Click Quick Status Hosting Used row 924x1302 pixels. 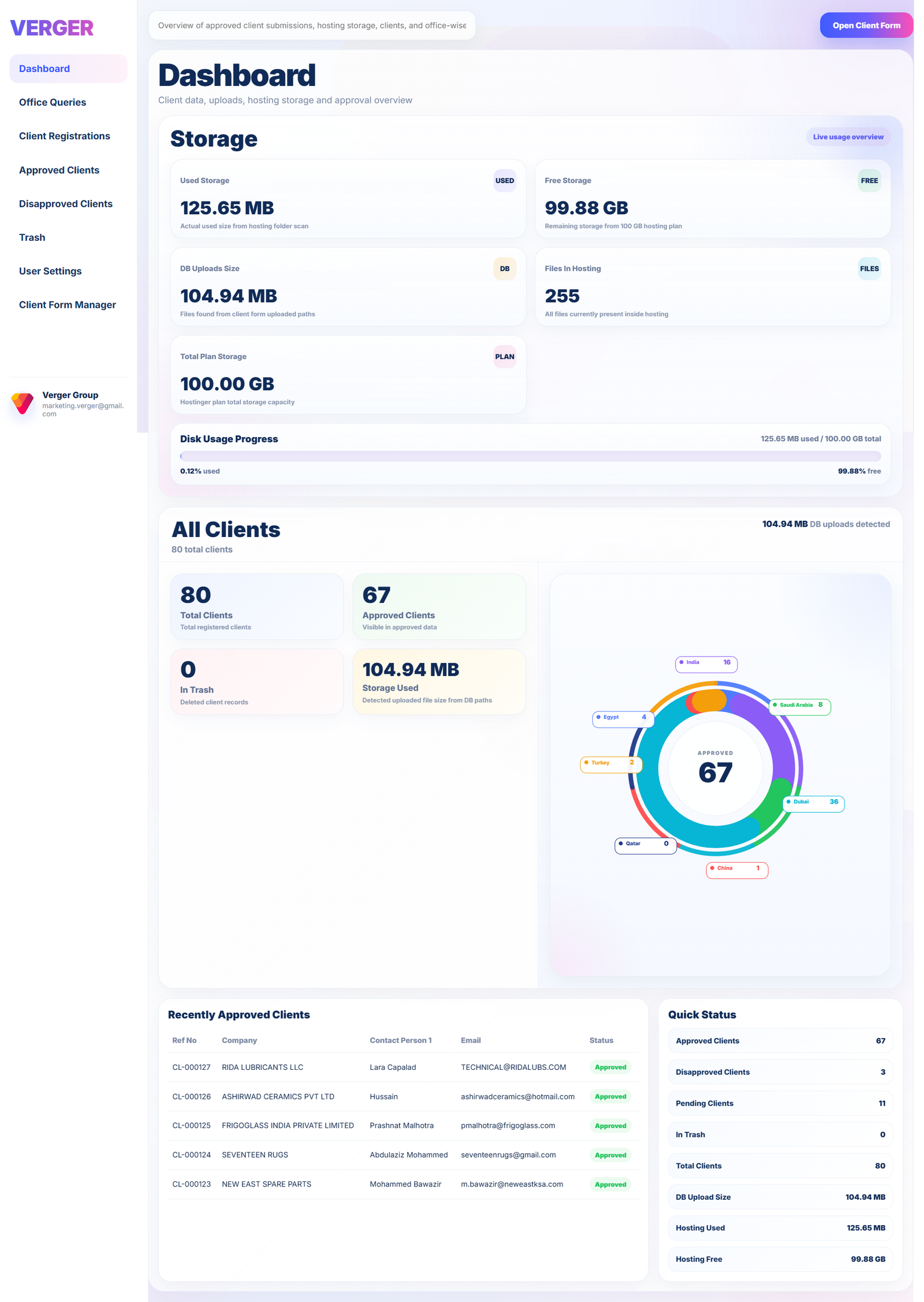click(x=780, y=1228)
